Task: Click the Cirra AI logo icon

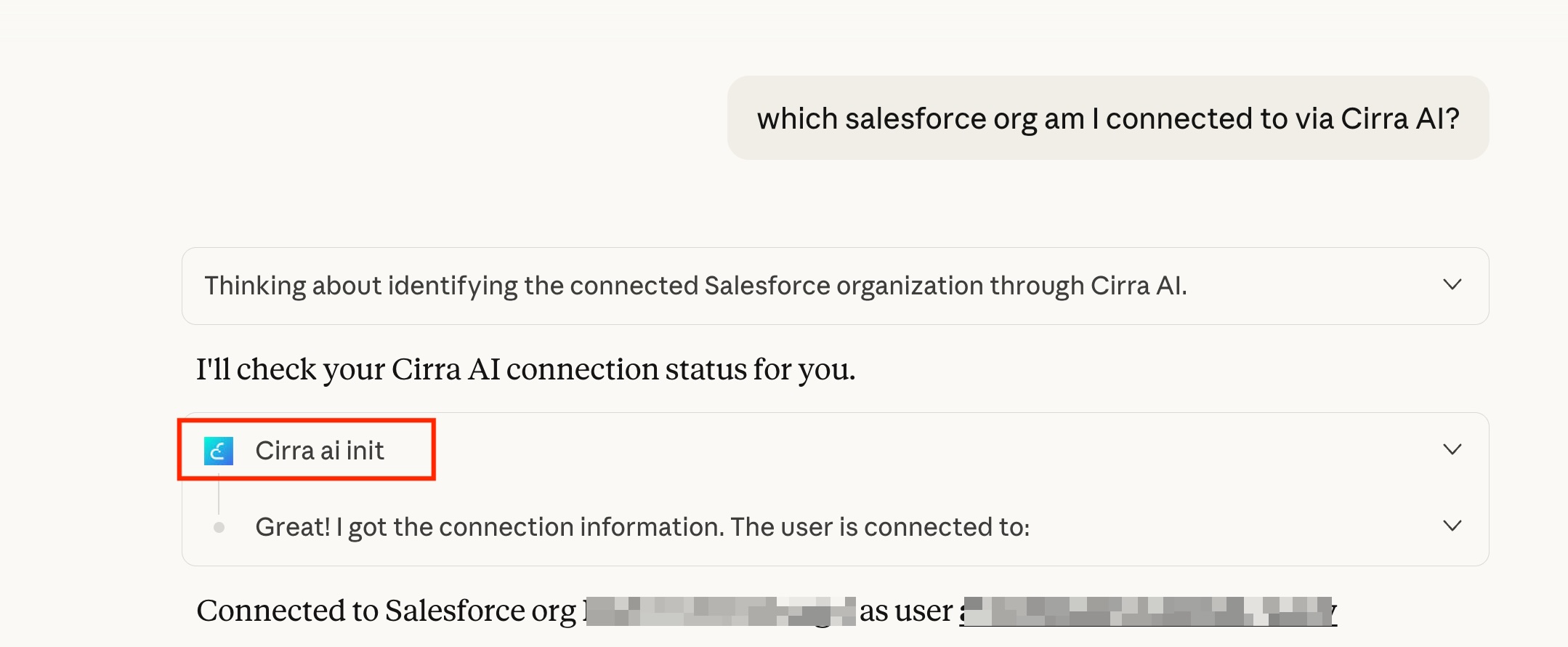Action: [x=218, y=451]
